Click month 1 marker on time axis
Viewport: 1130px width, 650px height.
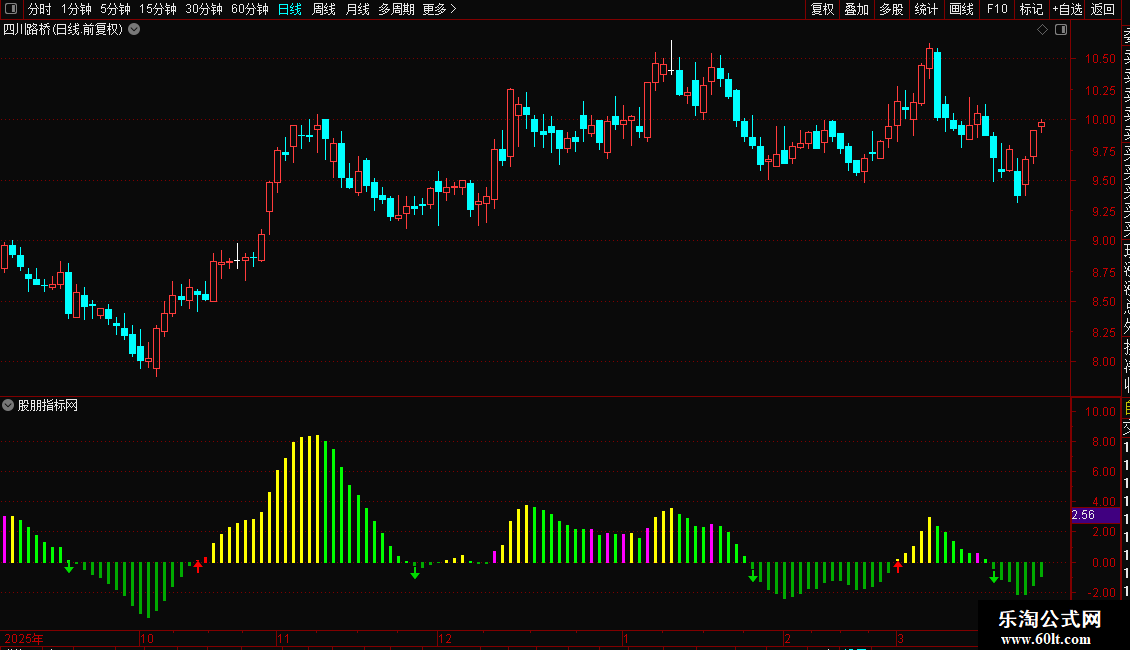pyautogui.click(x=626, y=638)
